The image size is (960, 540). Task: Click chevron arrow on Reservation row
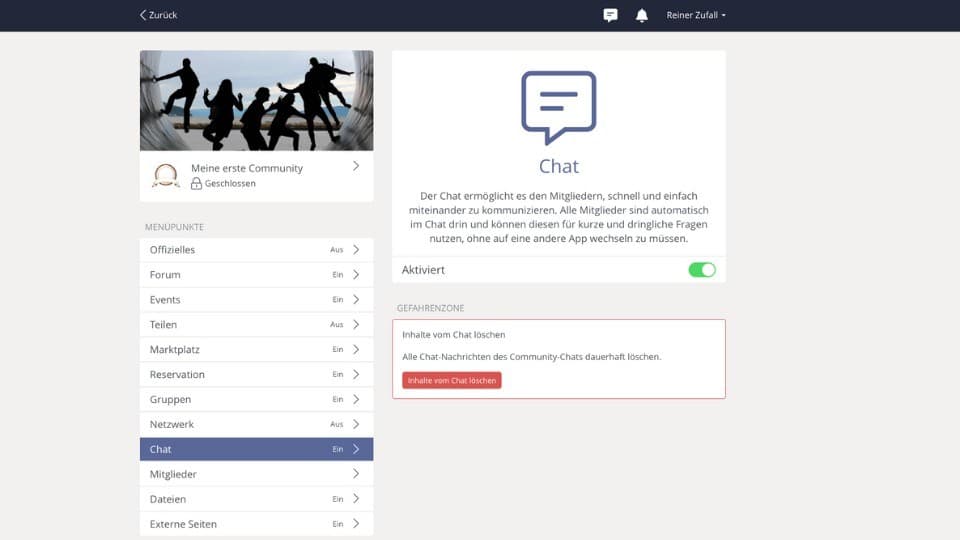pos(356,374)
